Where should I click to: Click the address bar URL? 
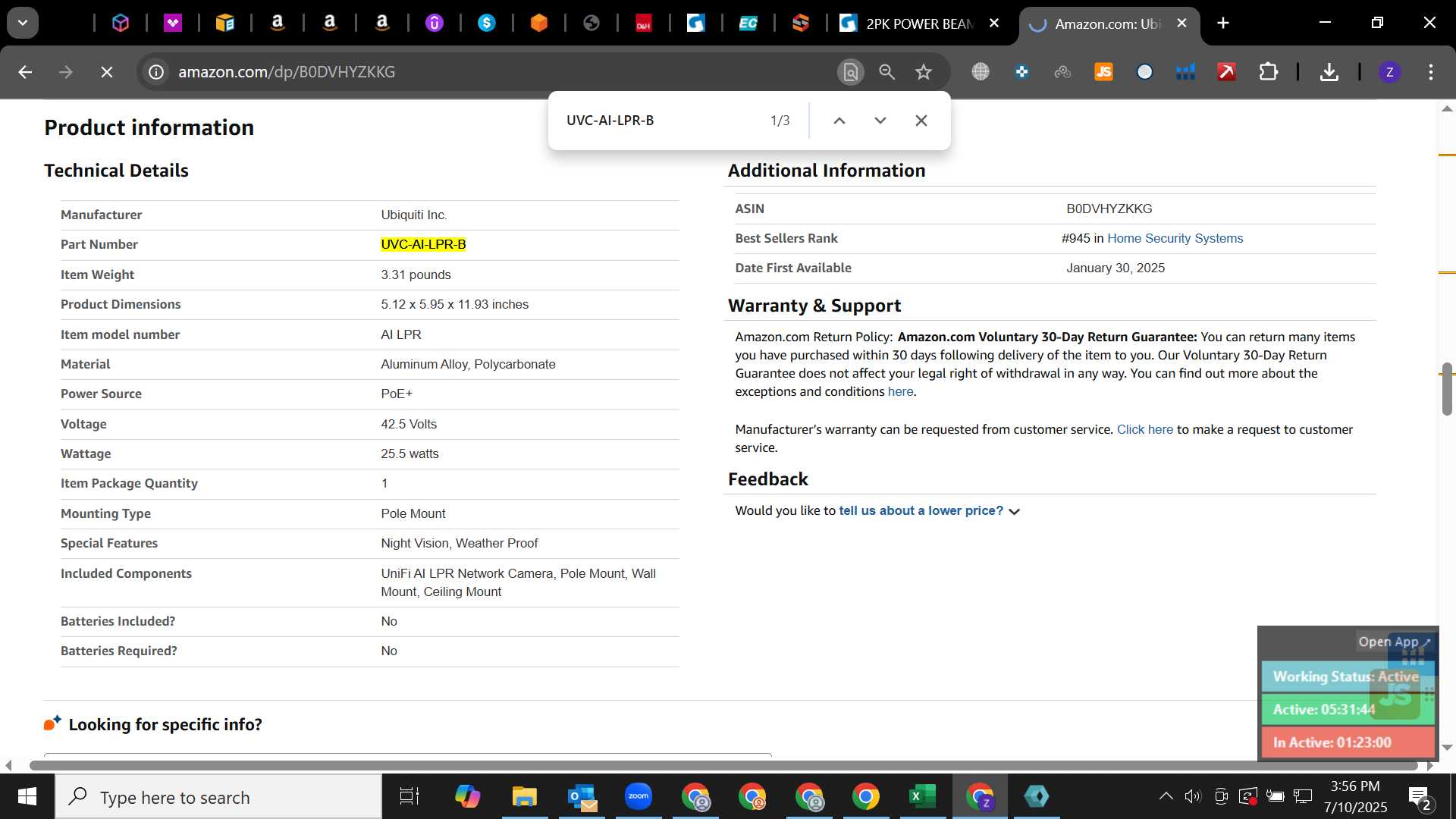[287, 72]
